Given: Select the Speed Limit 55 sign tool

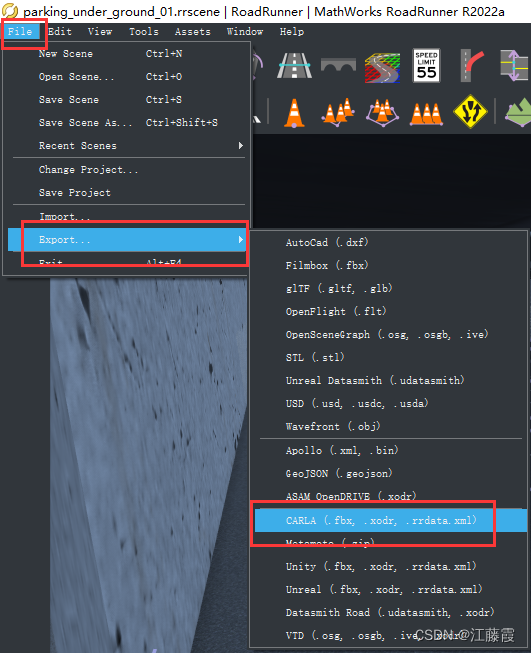Looking at the screenshot, I should coord(426,65).
